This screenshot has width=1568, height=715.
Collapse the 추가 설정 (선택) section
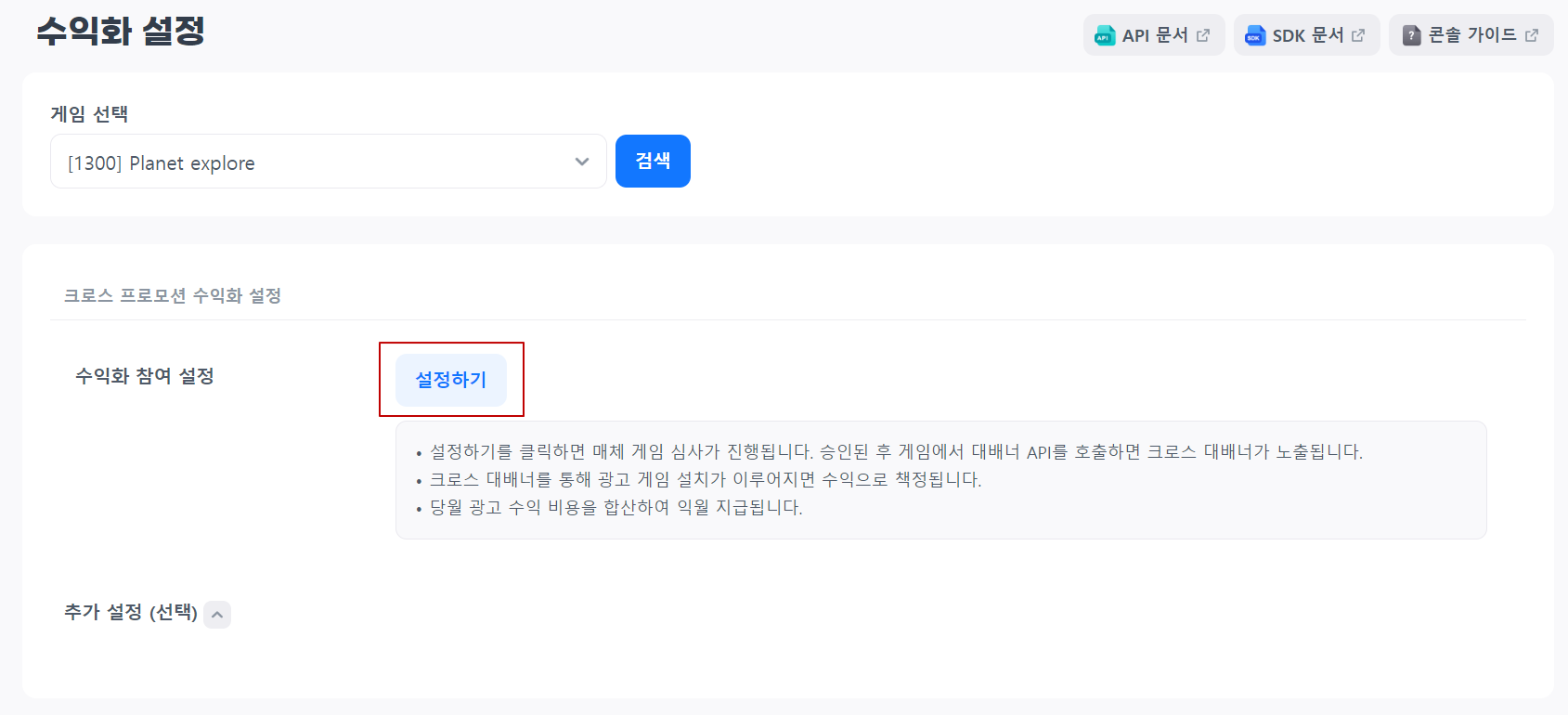[217, 614]
